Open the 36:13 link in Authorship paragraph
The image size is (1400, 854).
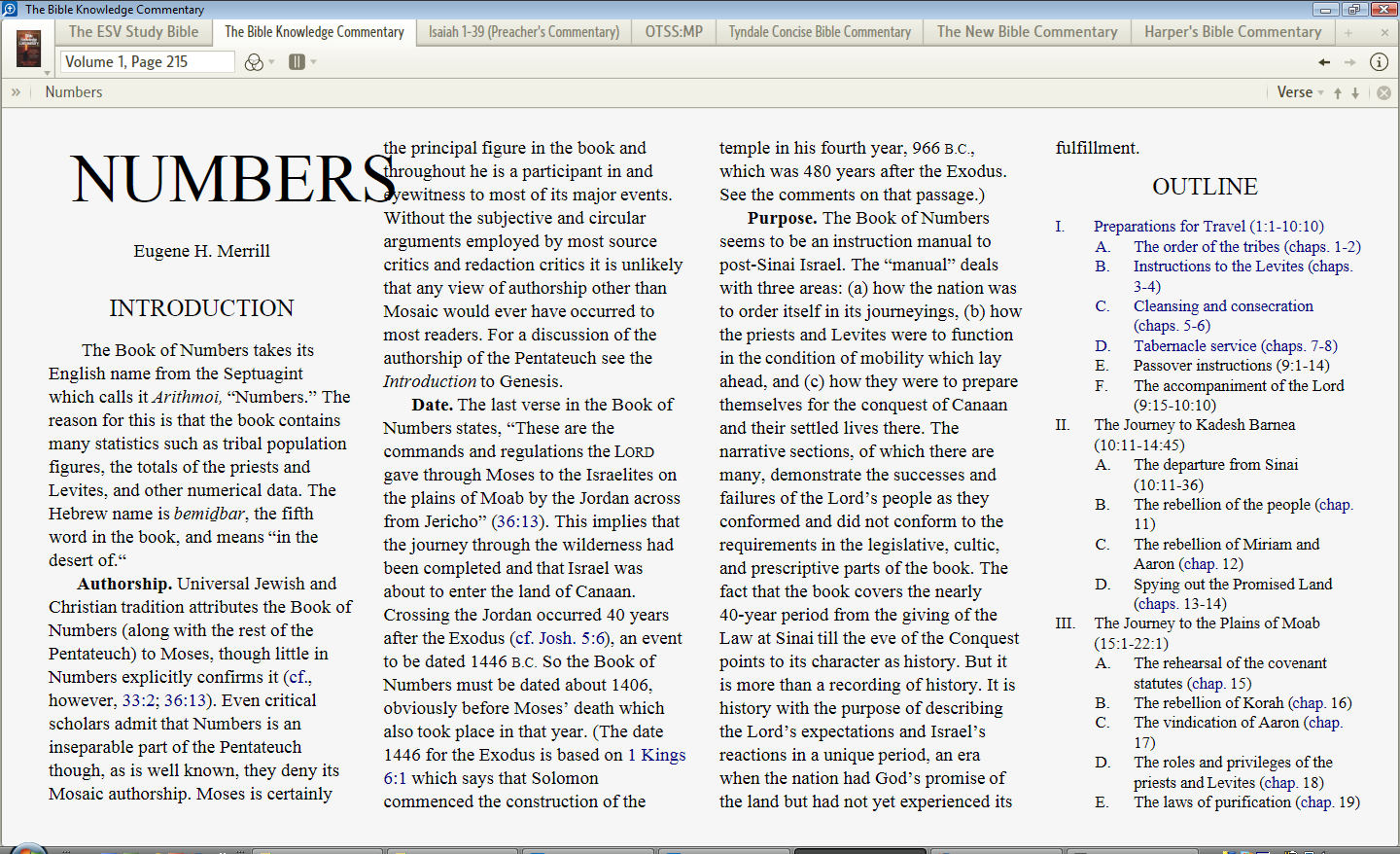click(x=186, y=700)
